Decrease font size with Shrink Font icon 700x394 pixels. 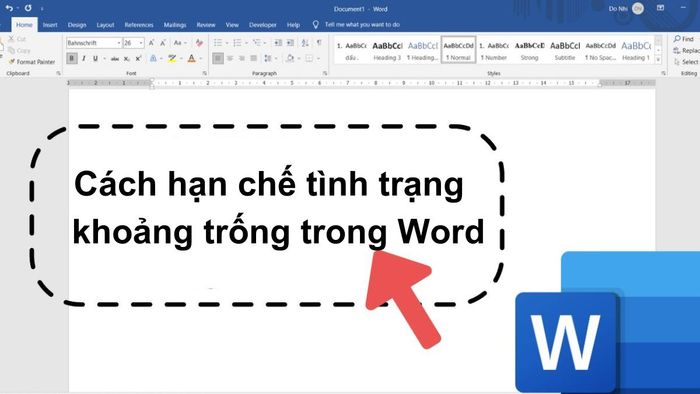[x=163, y=43]
